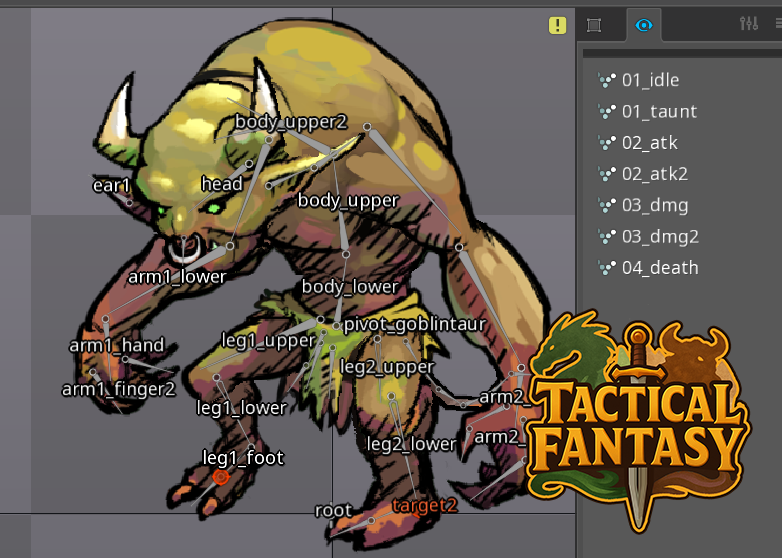
Task: Select the 03_dmg2 animation
Action: pos(660,237)
